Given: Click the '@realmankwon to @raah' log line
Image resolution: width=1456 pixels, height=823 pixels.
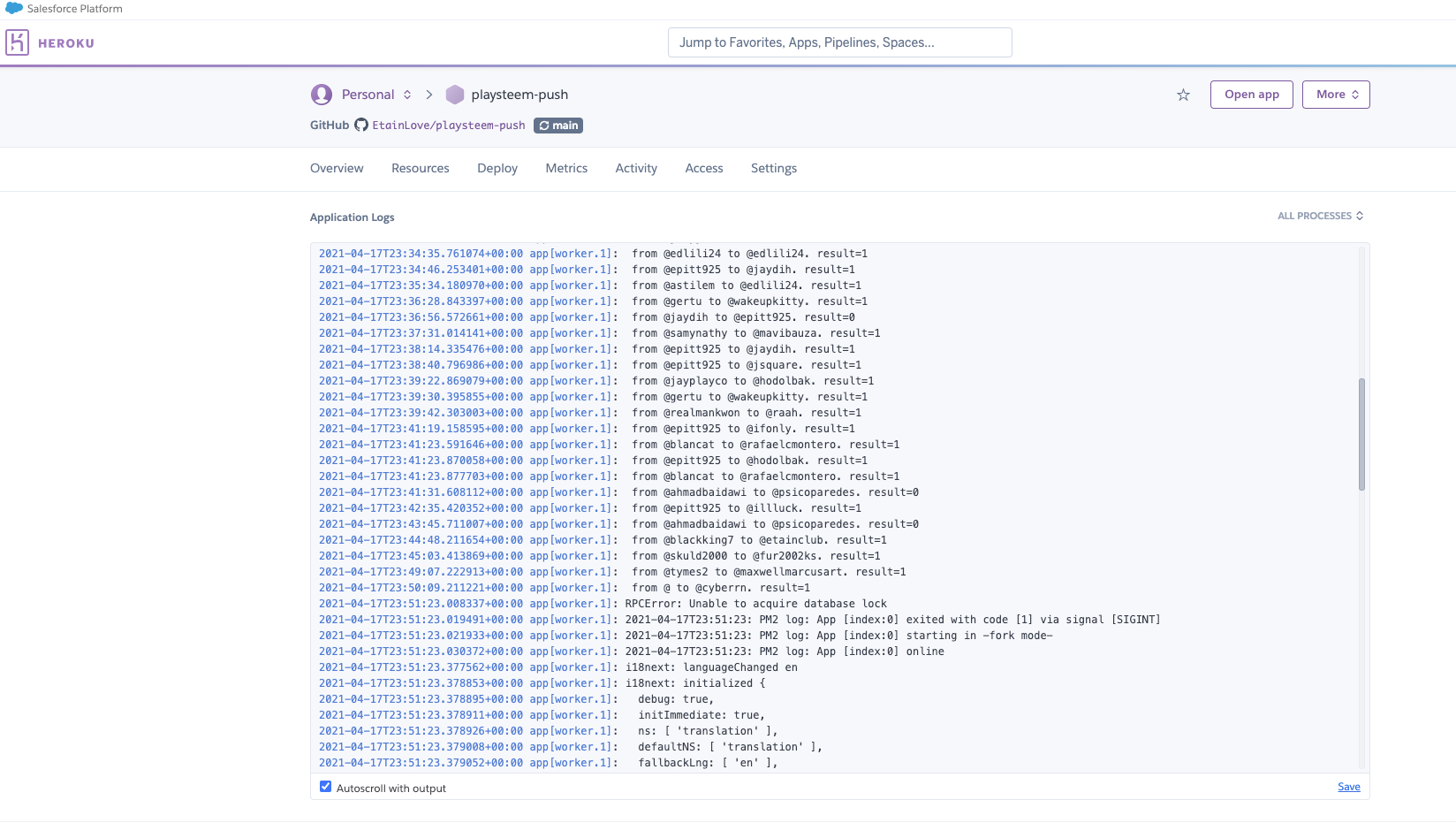Looking at the screenshot, I should click(x=590, y=413).
